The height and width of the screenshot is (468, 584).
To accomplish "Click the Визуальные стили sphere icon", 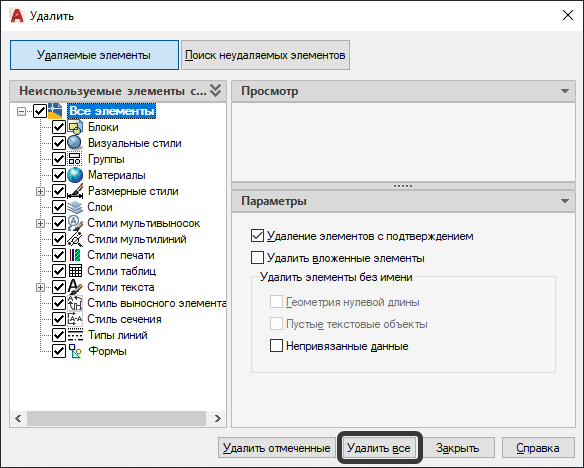I will [75, 143].
